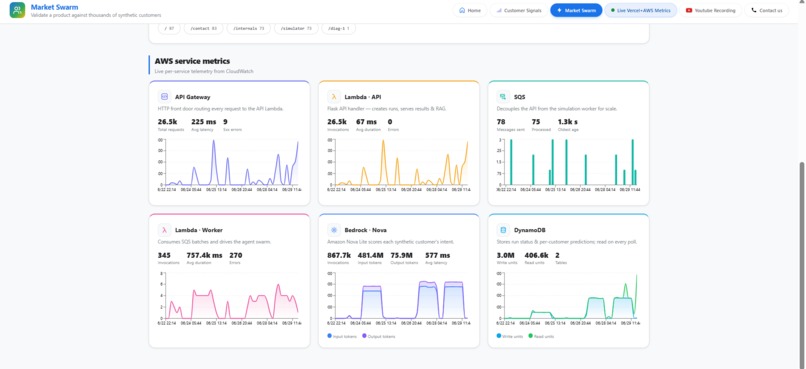This screenshot has width=806, height=369.
Task: Click the "78" Messages sent value
Action: coord(501,122)
